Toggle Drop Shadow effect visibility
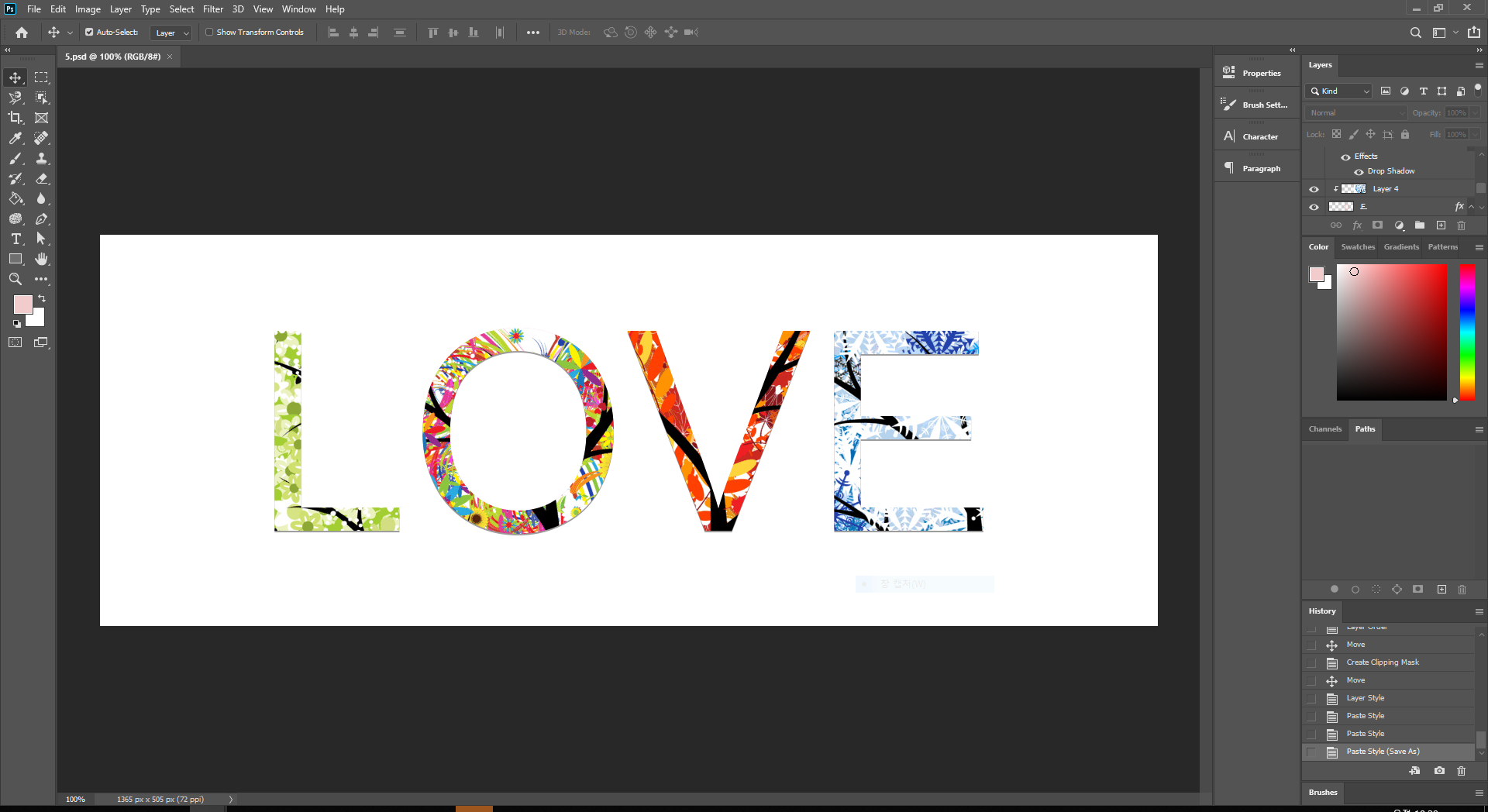The image size is (1488, 812). point(1359,172)
